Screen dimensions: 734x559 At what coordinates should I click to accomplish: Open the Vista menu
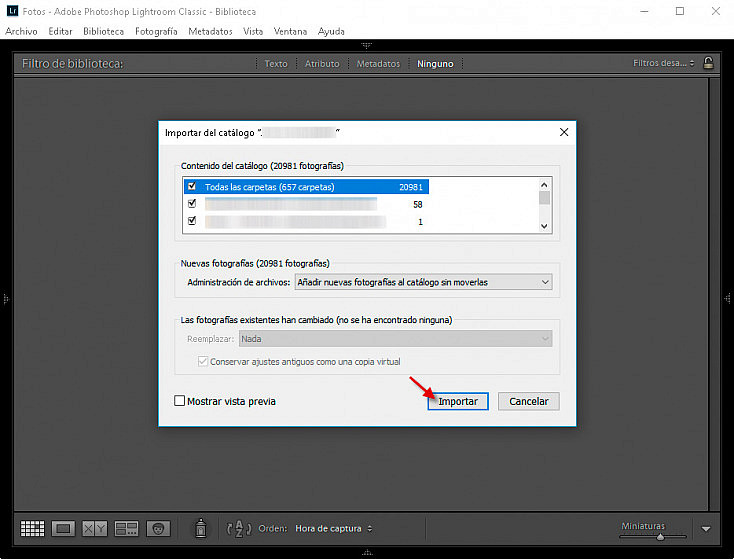(x=253, y=31)
